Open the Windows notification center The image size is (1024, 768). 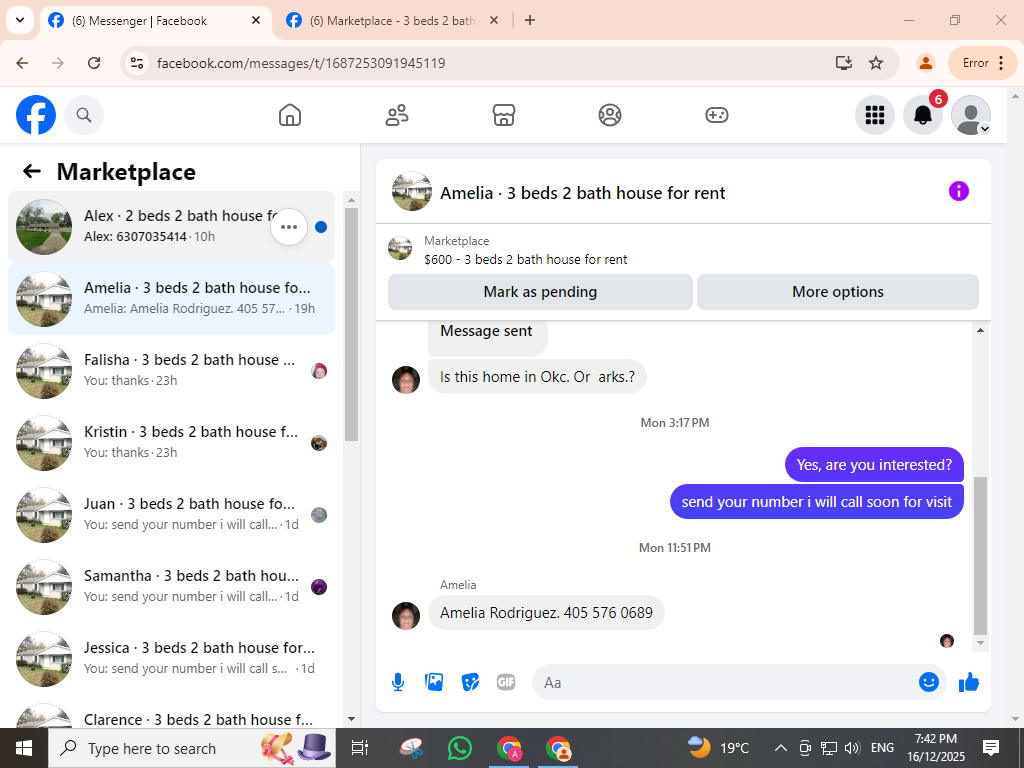coord(991,748)
